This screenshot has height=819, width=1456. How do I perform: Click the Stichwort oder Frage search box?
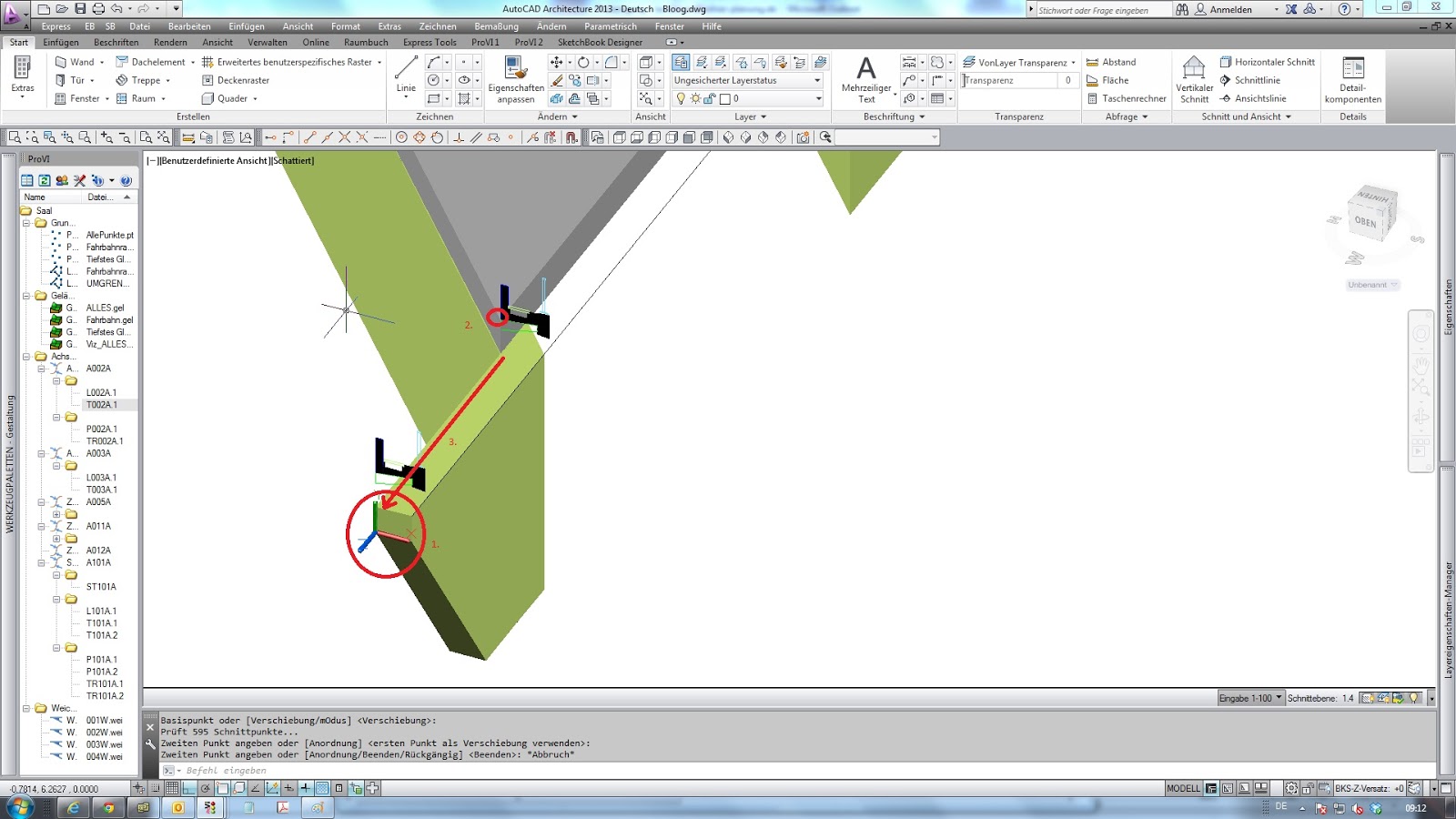1104,10
